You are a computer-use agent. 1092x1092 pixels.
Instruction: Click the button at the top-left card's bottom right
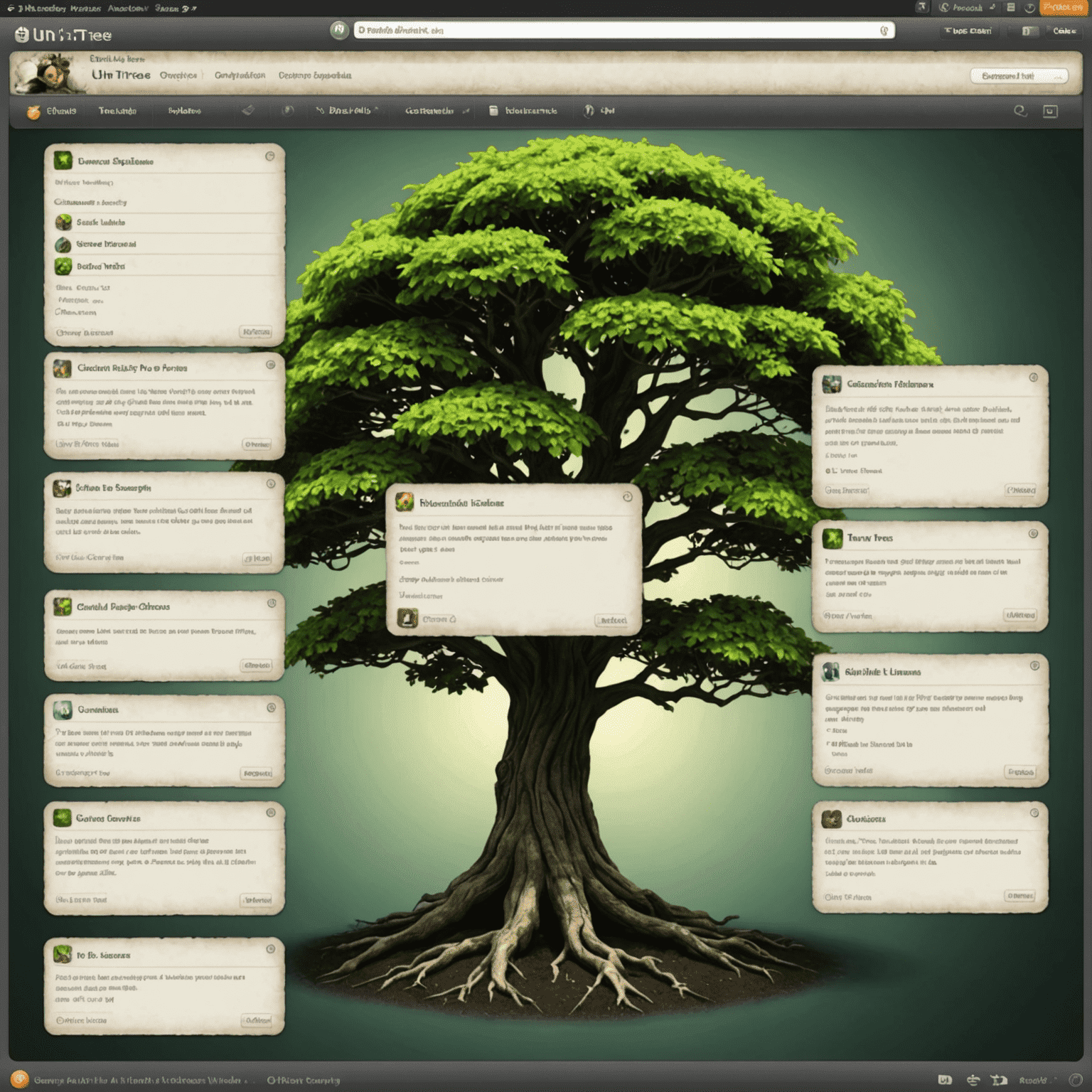(x=256, y=332)
